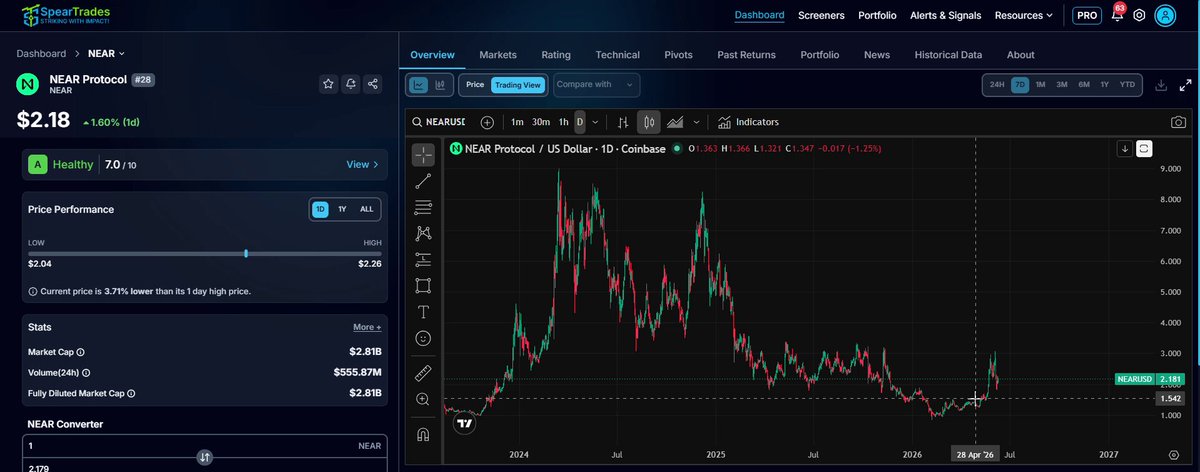Click the NEAR Converter amount field

204,446
